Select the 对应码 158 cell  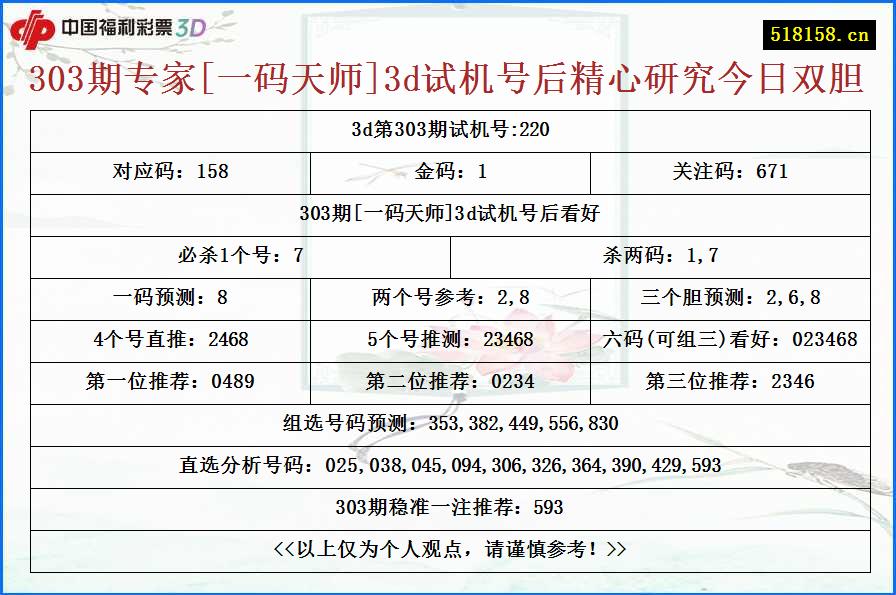tap(173, 171)
